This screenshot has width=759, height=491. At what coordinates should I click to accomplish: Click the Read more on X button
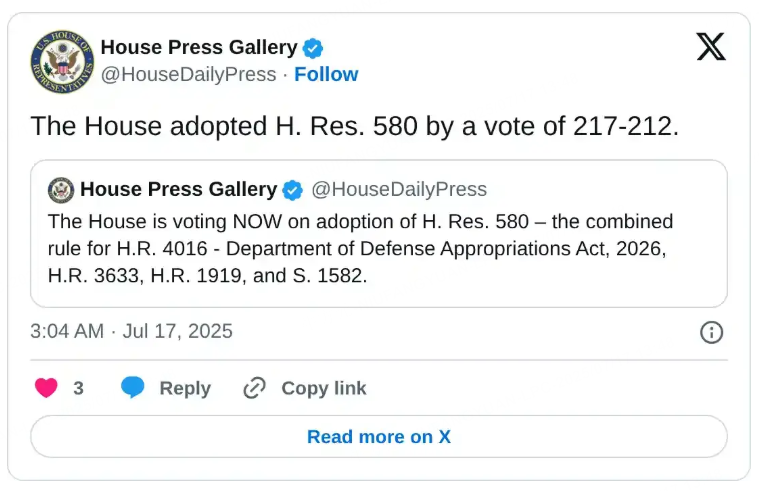click(x=379, y=436)
